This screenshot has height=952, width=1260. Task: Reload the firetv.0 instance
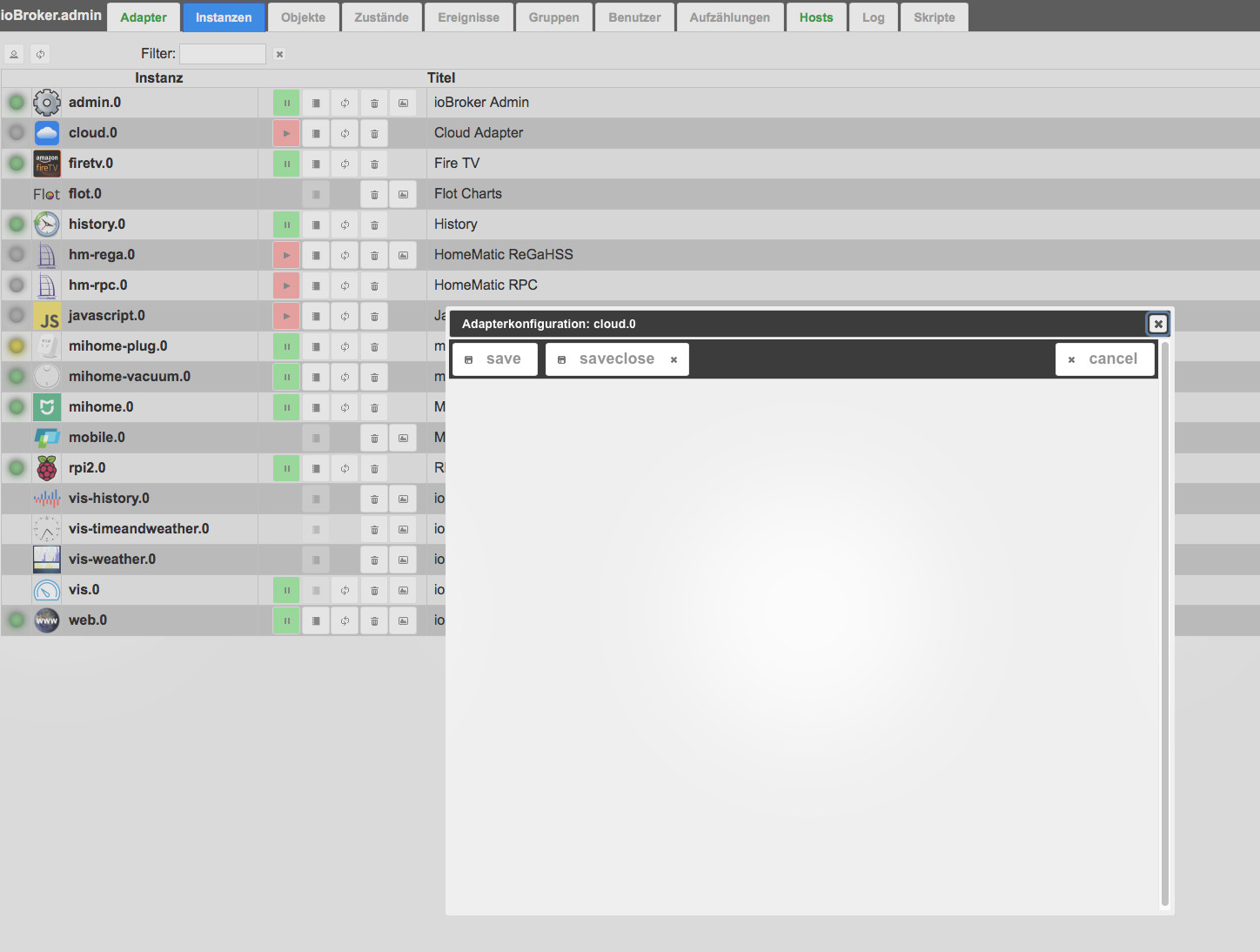(345, 164)
